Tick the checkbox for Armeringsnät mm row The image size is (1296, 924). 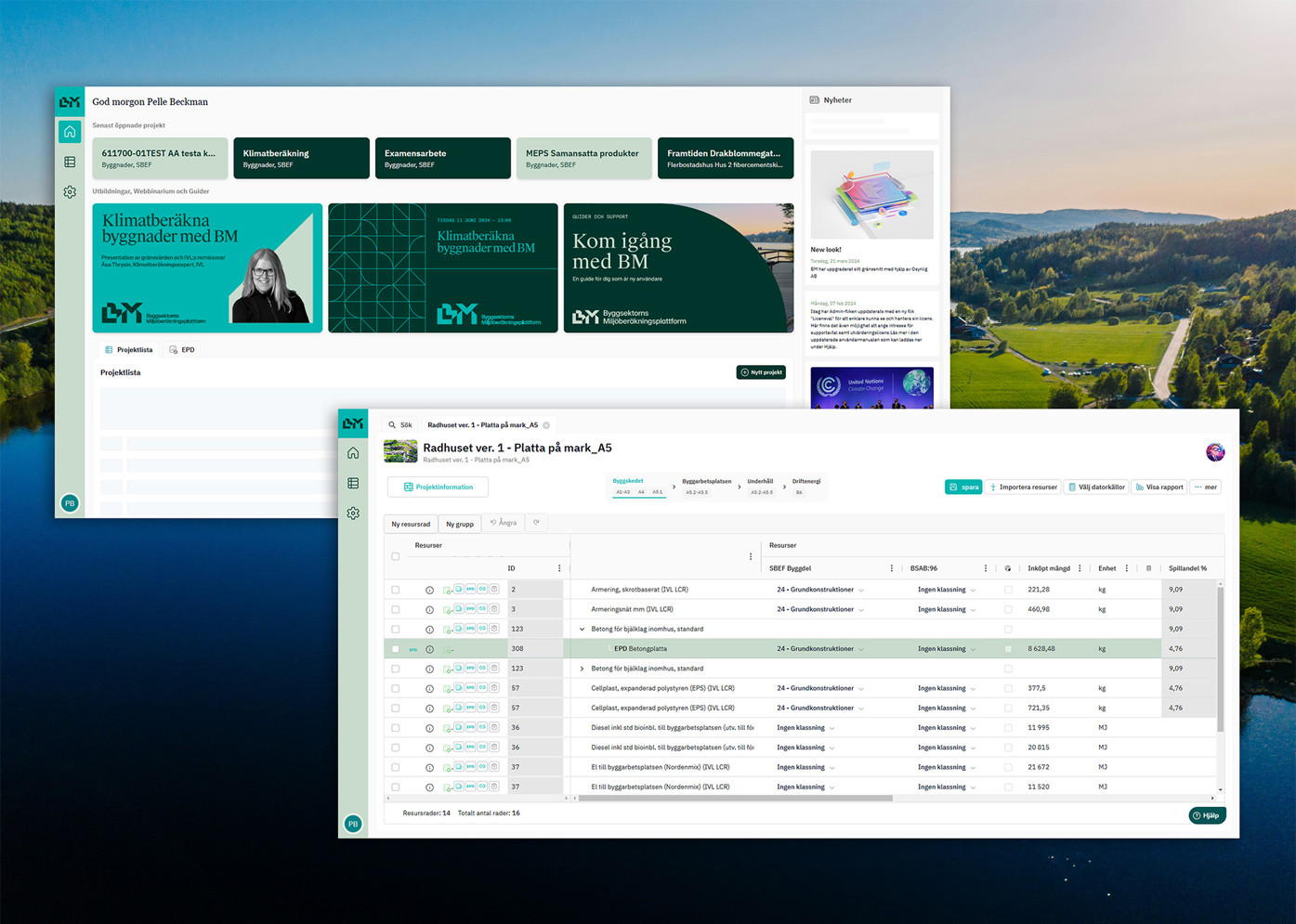click(x=396, y=610)
